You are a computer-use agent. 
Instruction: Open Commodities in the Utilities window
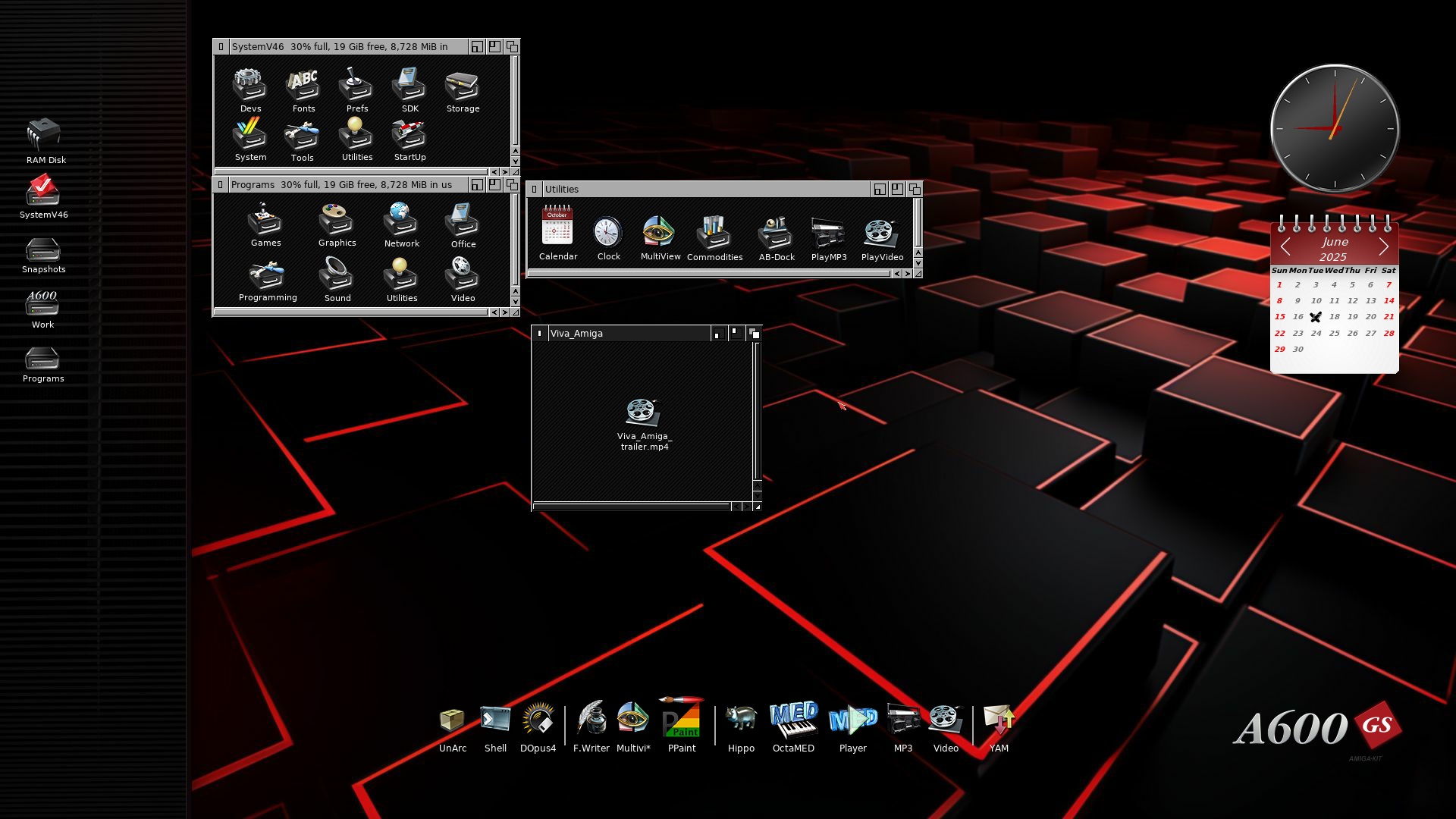[x=714, y=234]
